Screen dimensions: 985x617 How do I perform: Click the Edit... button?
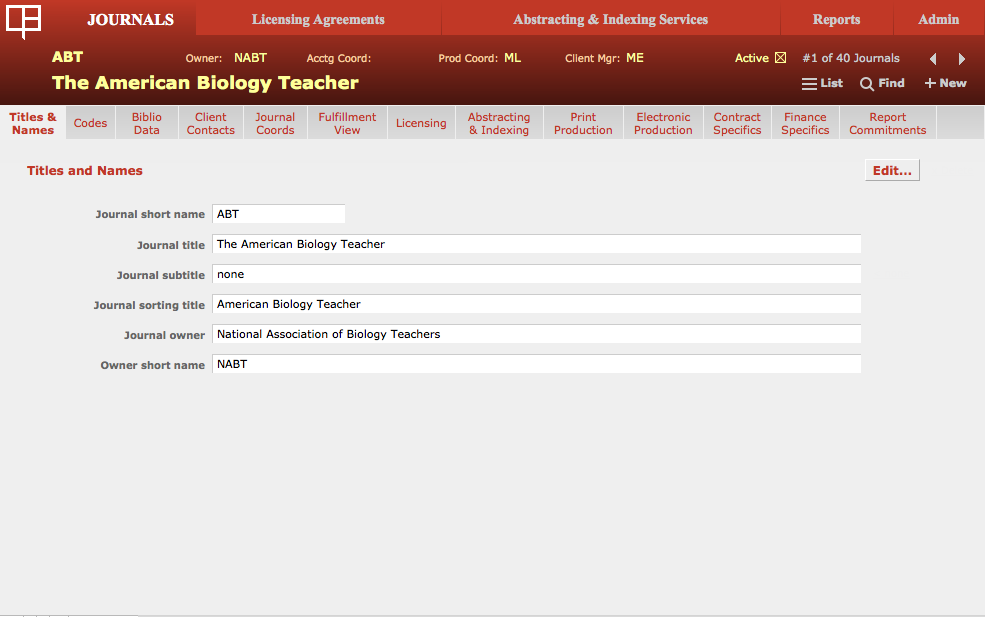tap(892, 170)
